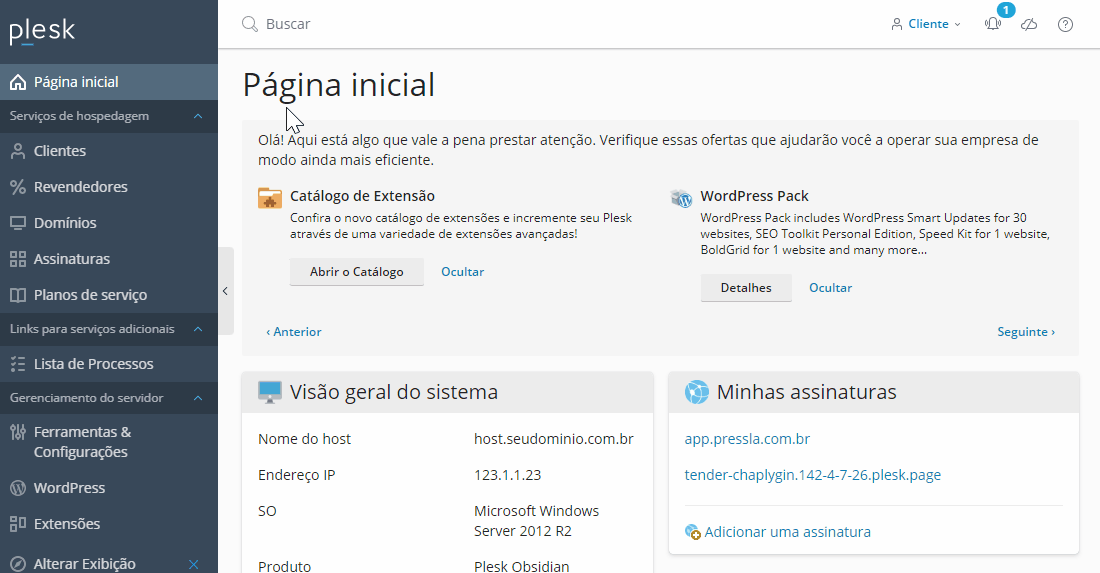This screenshot has width=1100, height=573.
Task: Open Extensões in the sidebar
Action: click(109, 524)
